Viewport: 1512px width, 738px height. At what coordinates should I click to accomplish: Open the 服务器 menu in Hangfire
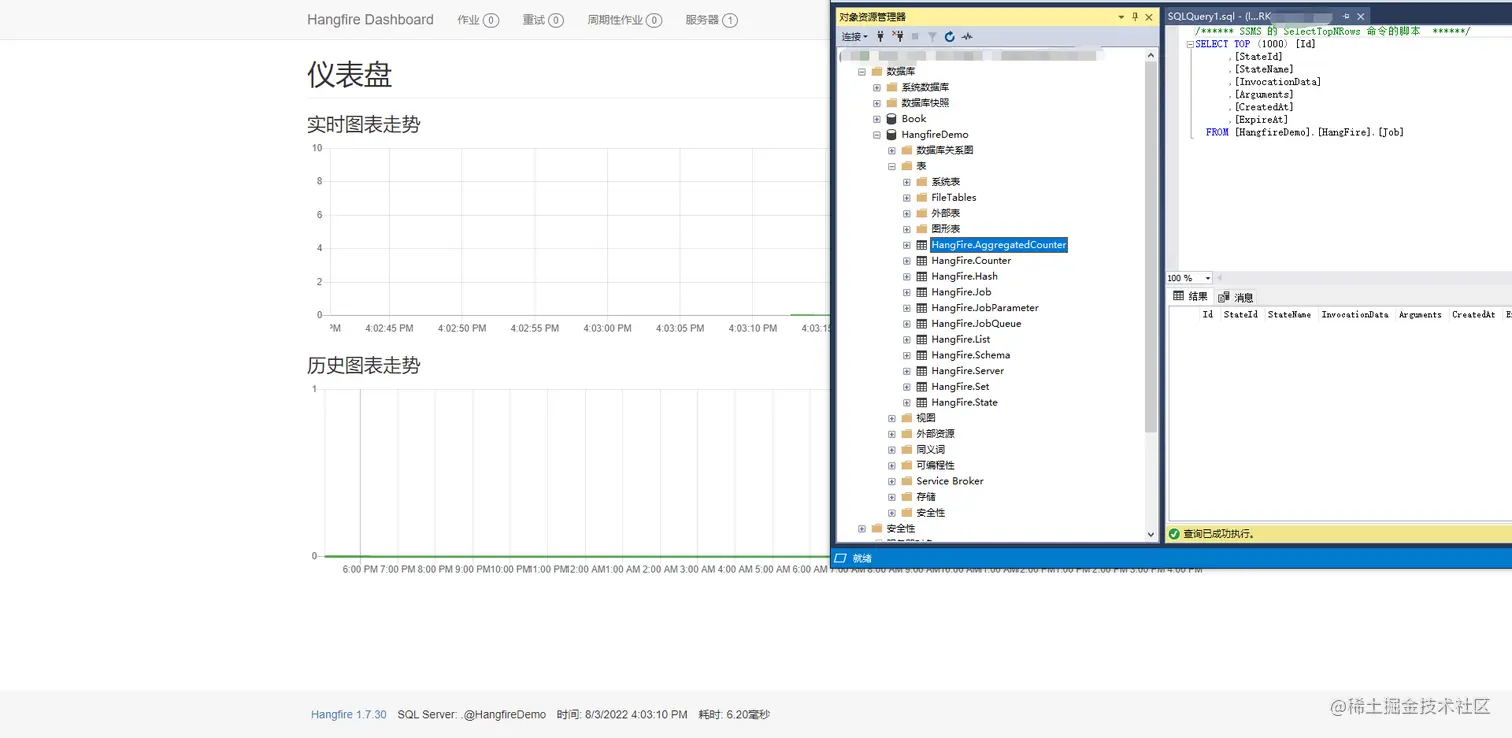coord(712,20)
